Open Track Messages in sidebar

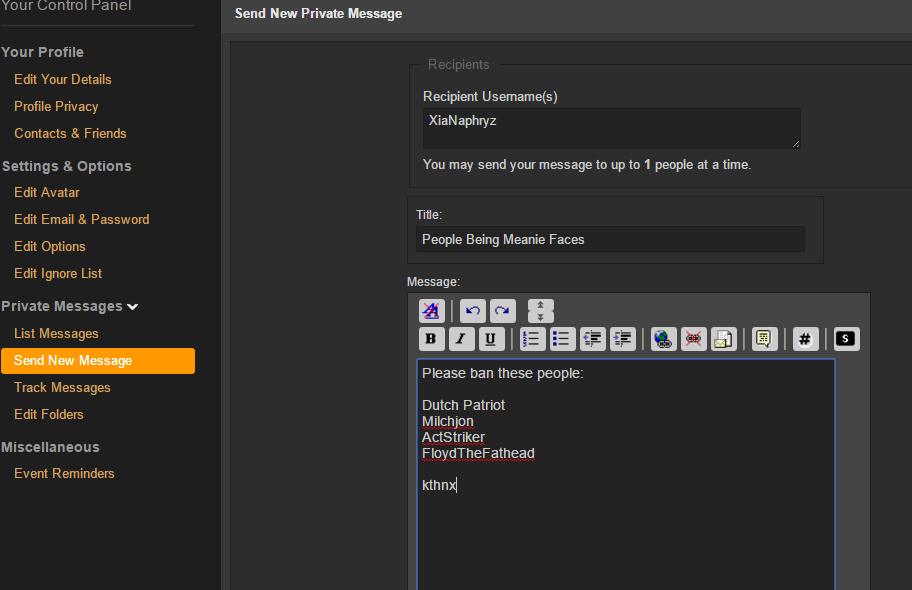tap(62, 387)
